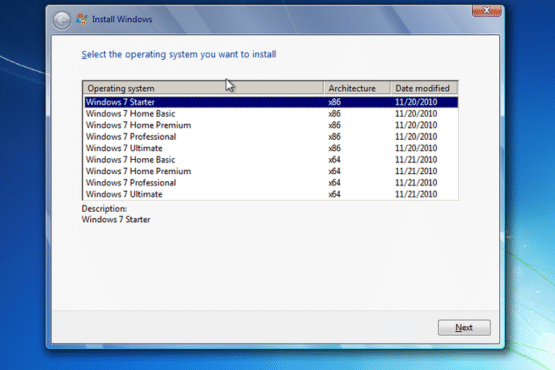This screenshot has width=555, height=370.
Task: Click the 11/21/2010 date in the Windows 7 Ultimate x64 row
Action: tap(416, 194)
